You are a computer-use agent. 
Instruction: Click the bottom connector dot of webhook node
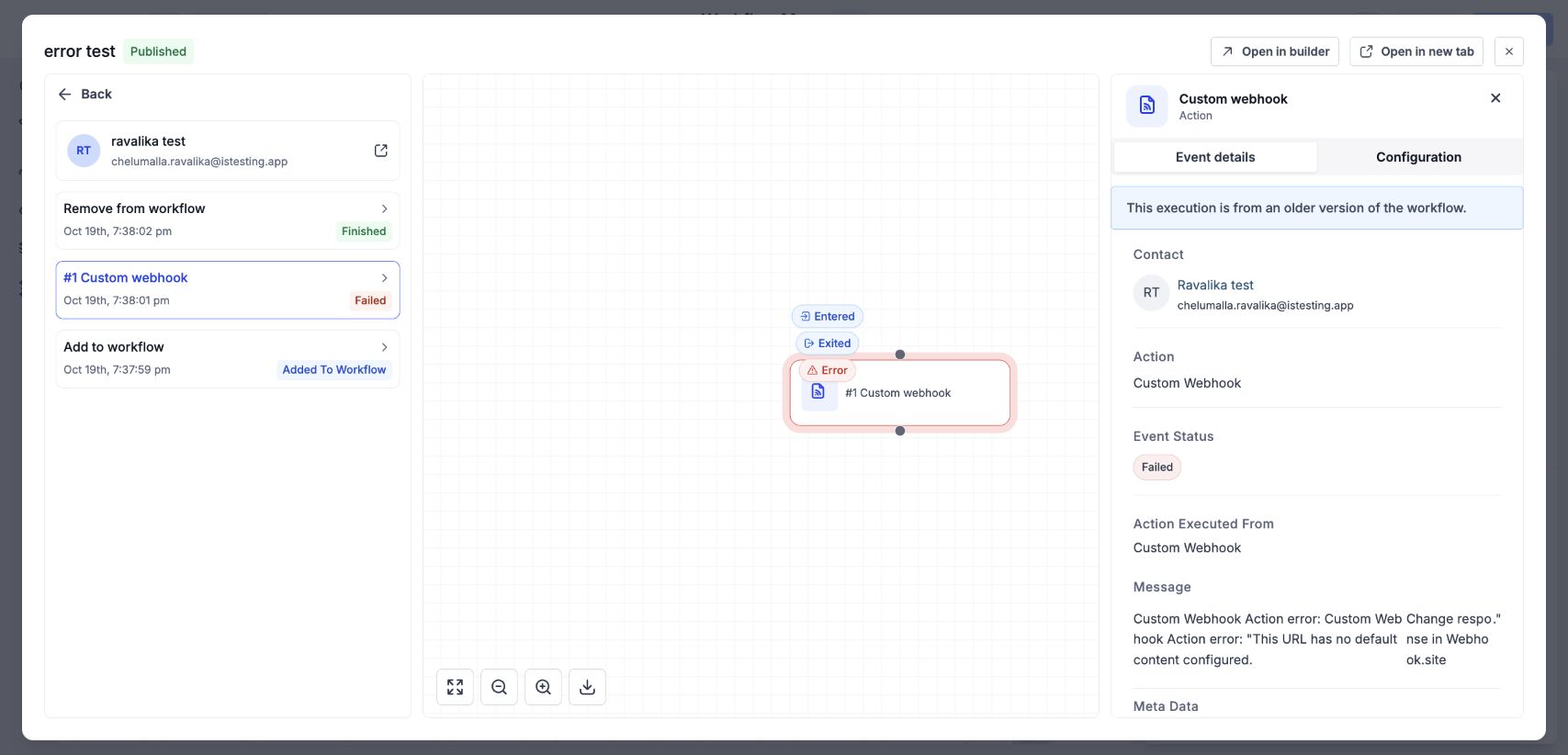click(900, 431)
